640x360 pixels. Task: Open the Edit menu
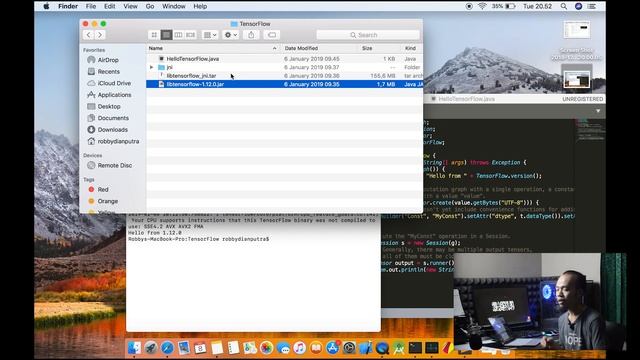coord(109,7)
